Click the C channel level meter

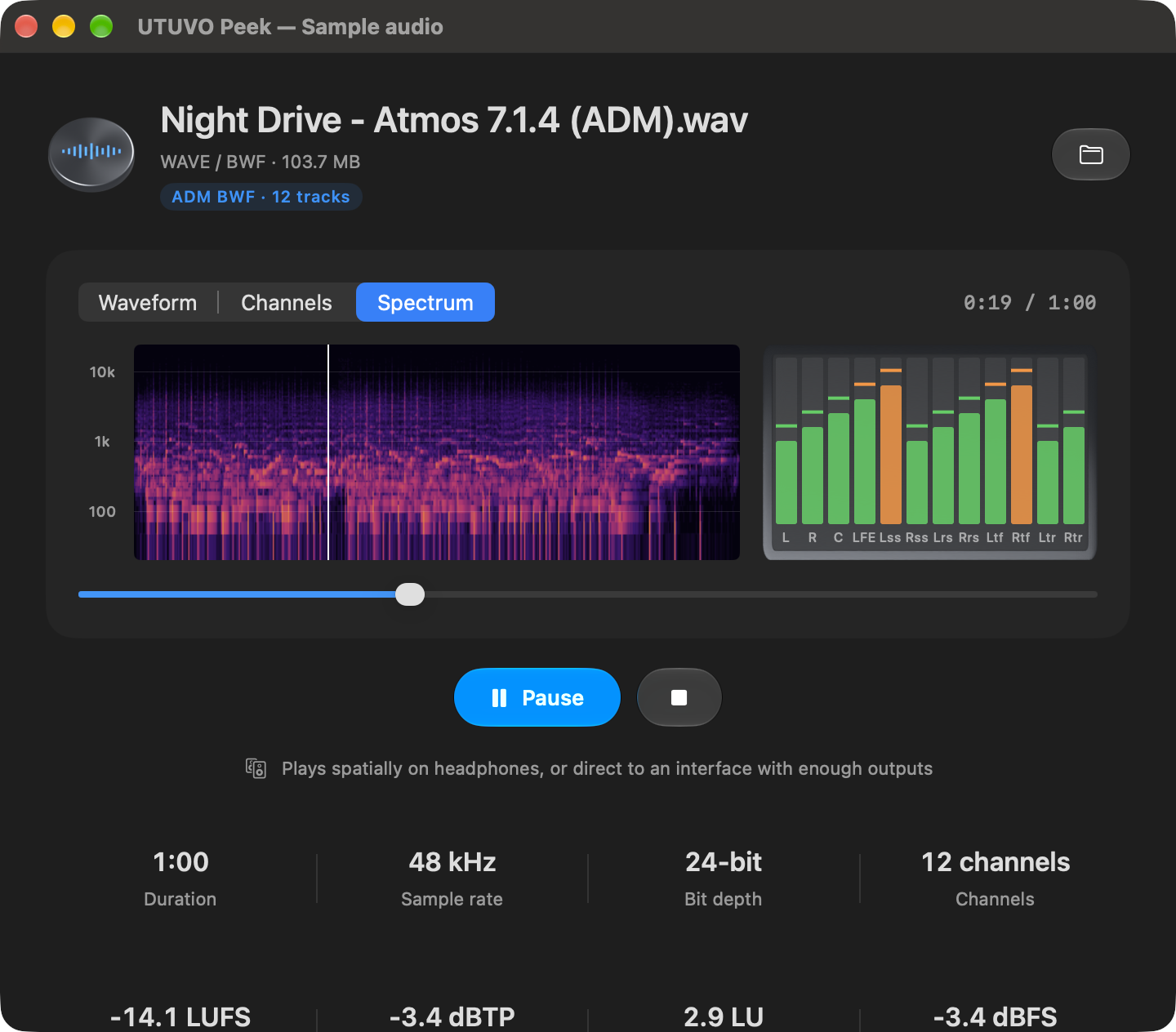pos(839,441)
